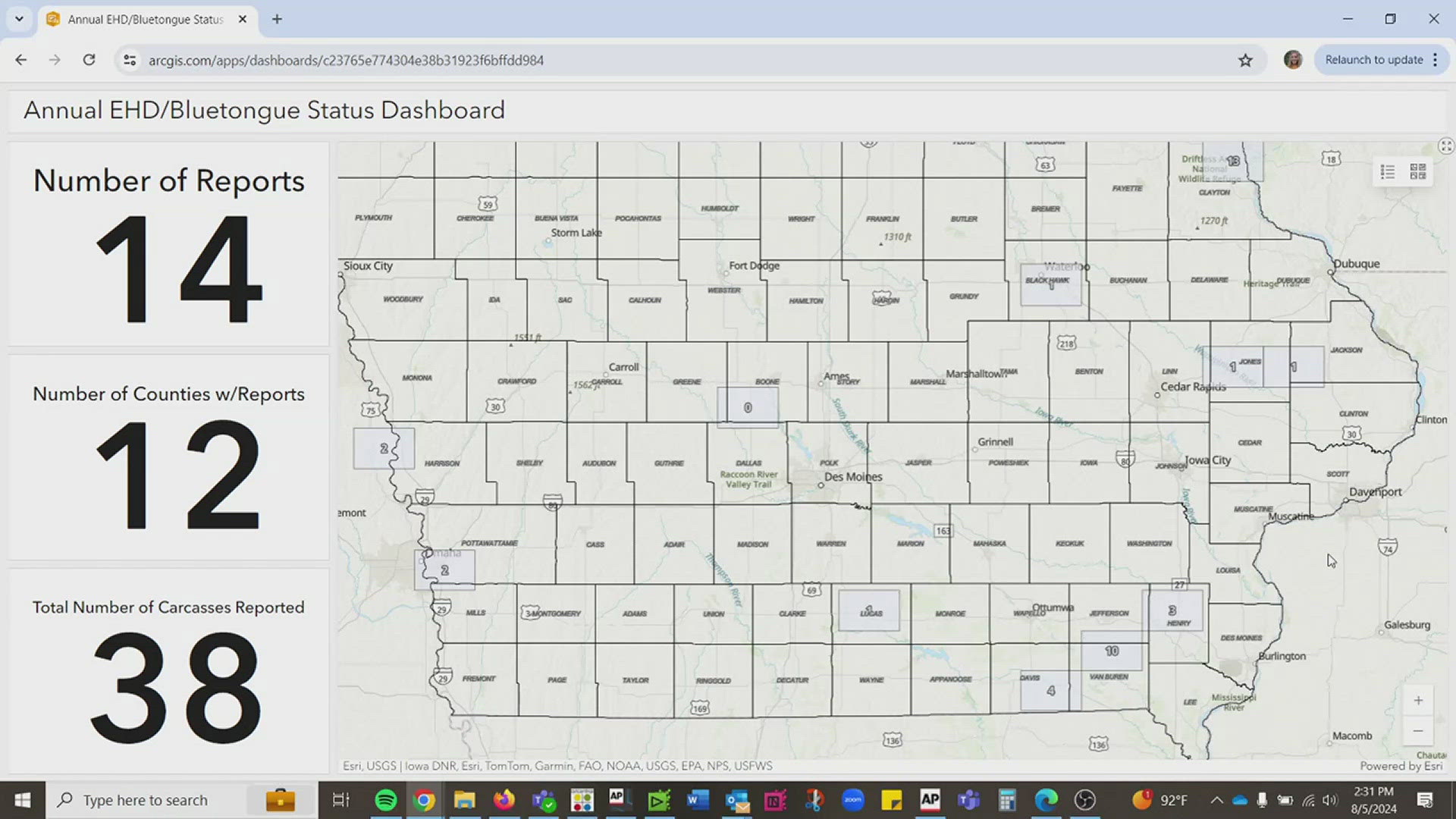Click Number of Counties w/Reports value 12
The image size is (1456, 819).
(x=177, y=475)
